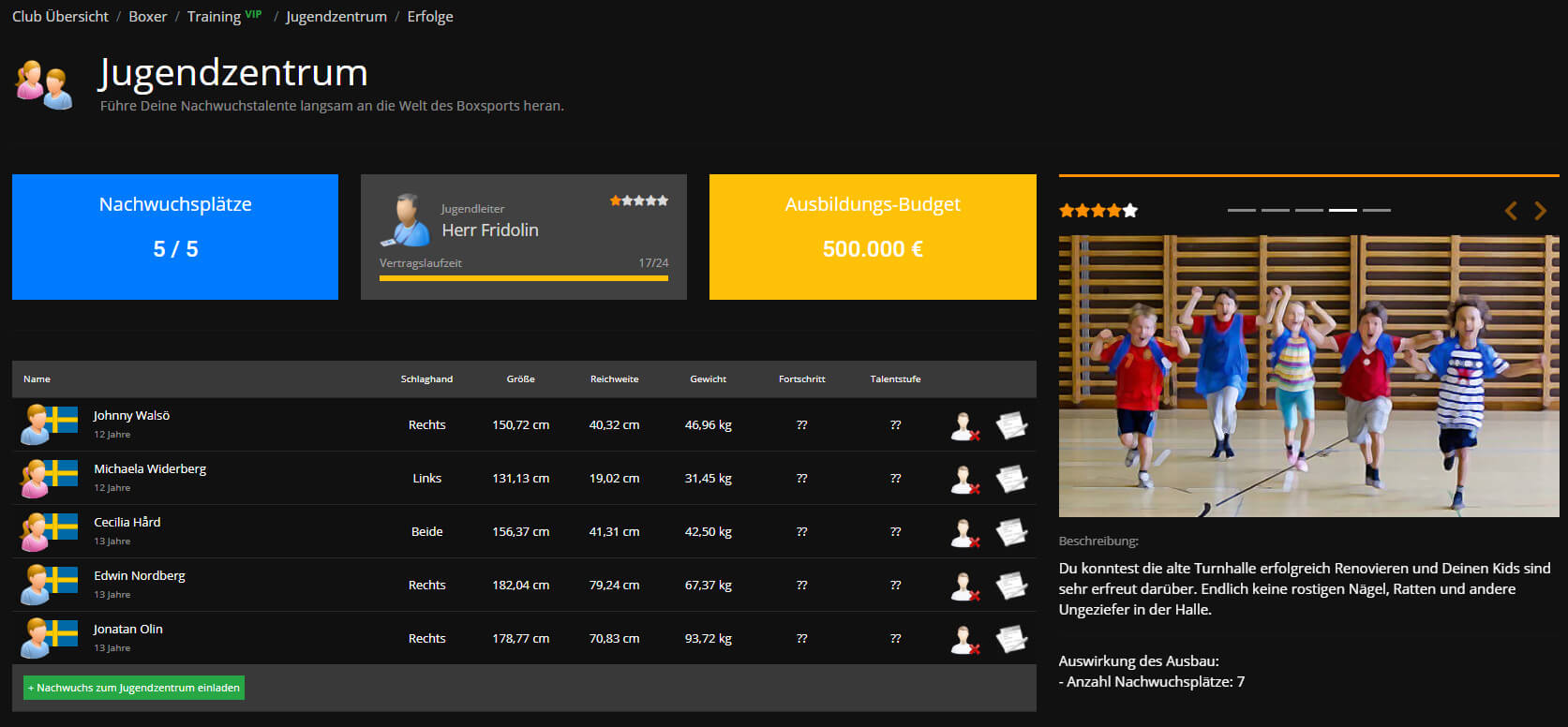The width and height of the screenshot is (1568, 727).
Task: Open the contract icon for Cecilia Hård
Action: pyautogui.click(x=1011, y=532)
